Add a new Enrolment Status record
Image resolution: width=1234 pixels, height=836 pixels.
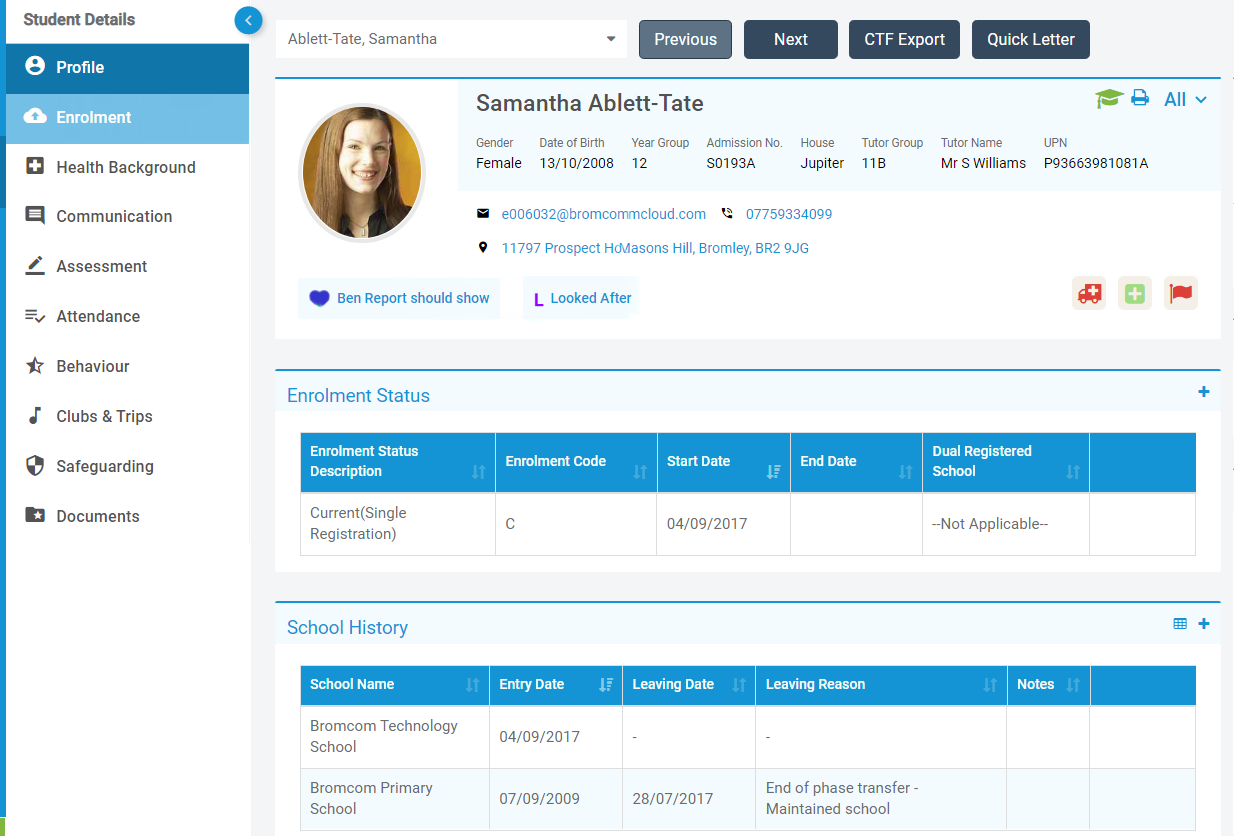click(1204, 392)
